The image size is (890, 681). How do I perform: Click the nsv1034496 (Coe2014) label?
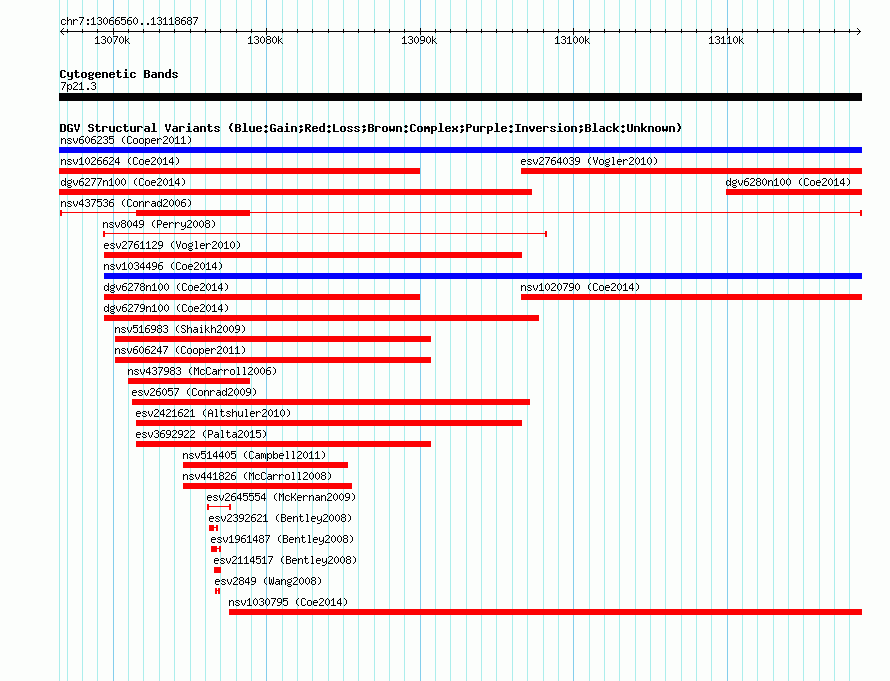tap(163, 266)
